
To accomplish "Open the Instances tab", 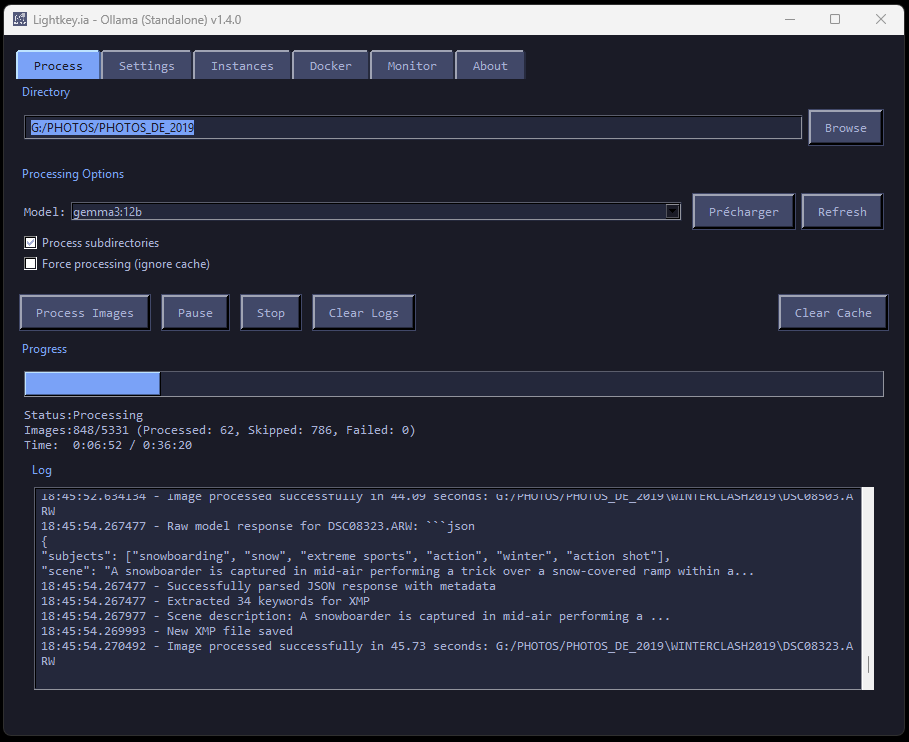I will click(242, 66).
